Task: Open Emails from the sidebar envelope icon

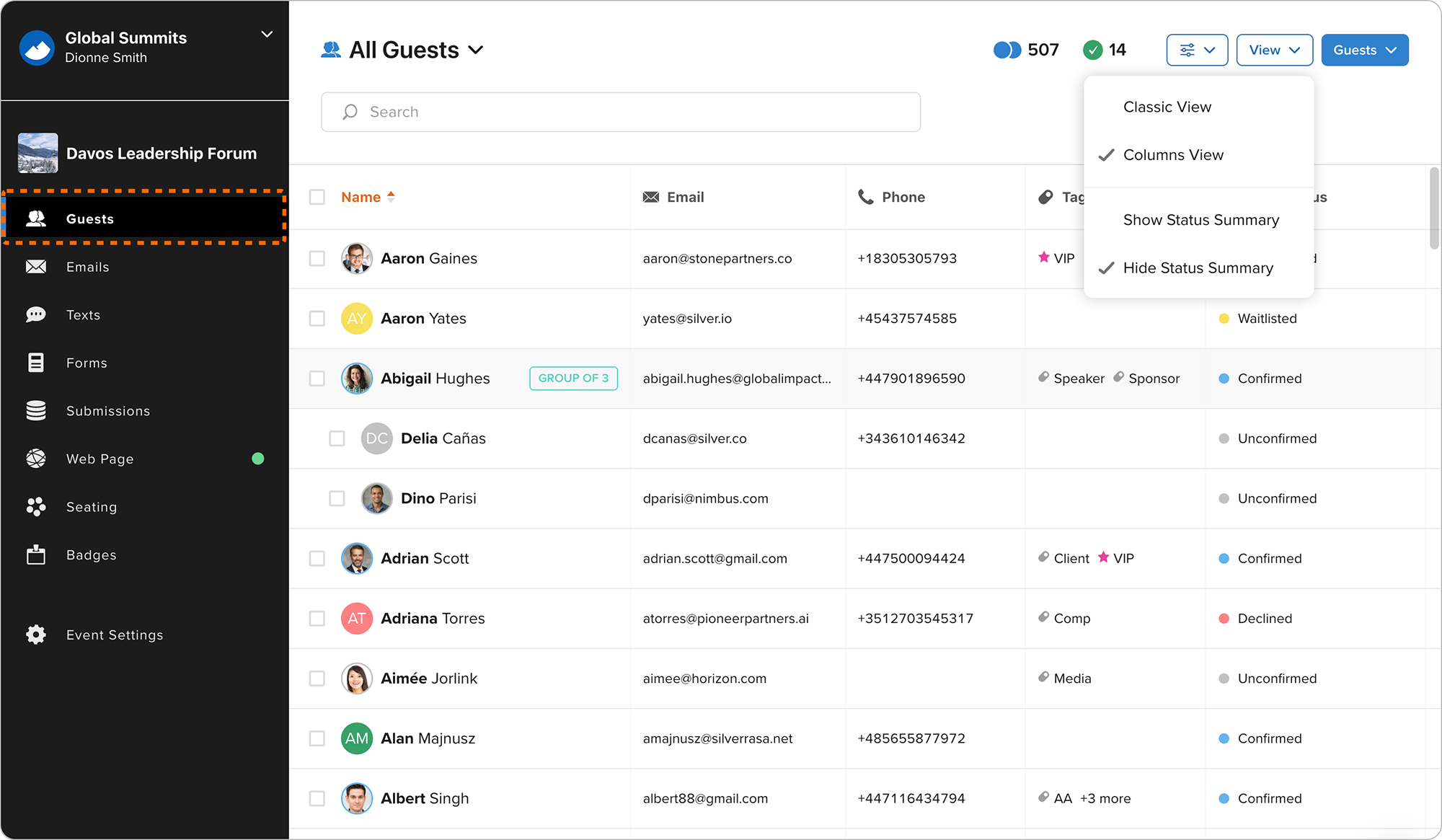Action: 36,267
